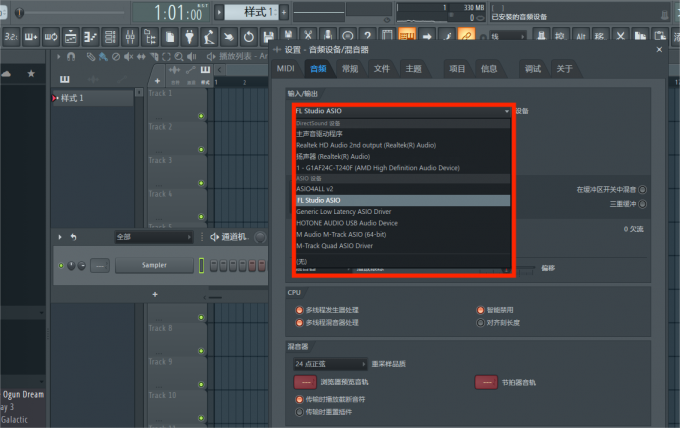The width and height of the screenshot is (680, 428).
Task: Select the paint brush tool in the playlist
Action: click(x=103, y=56)
